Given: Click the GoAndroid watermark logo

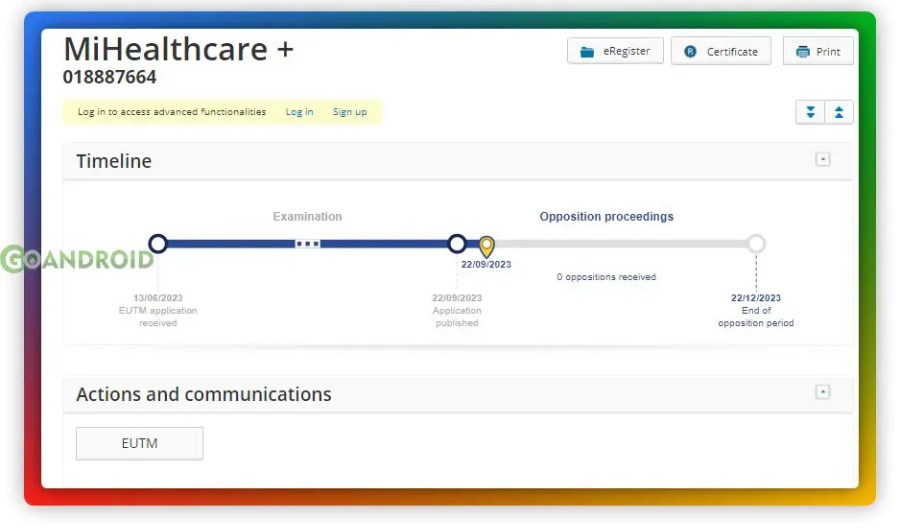Looking at the screenshot, I should tap(77, 260).
